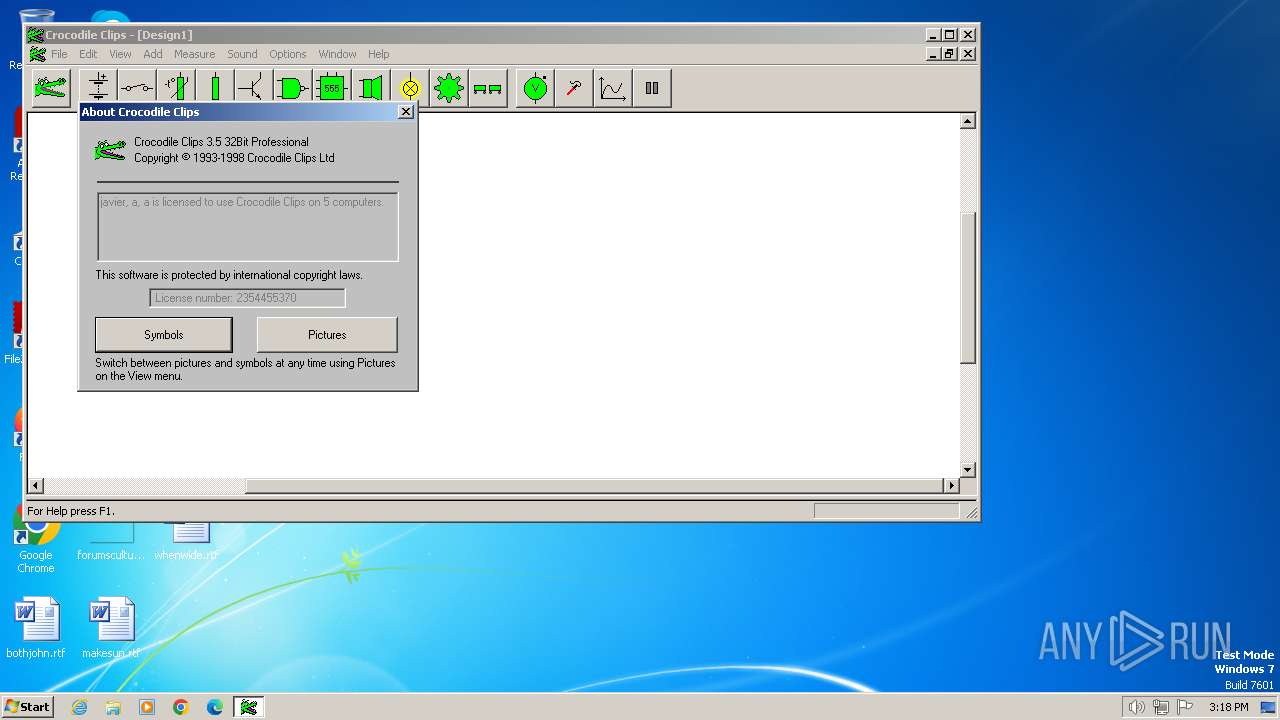Pause the simulation with pause icon

click(x=652, y=88)
